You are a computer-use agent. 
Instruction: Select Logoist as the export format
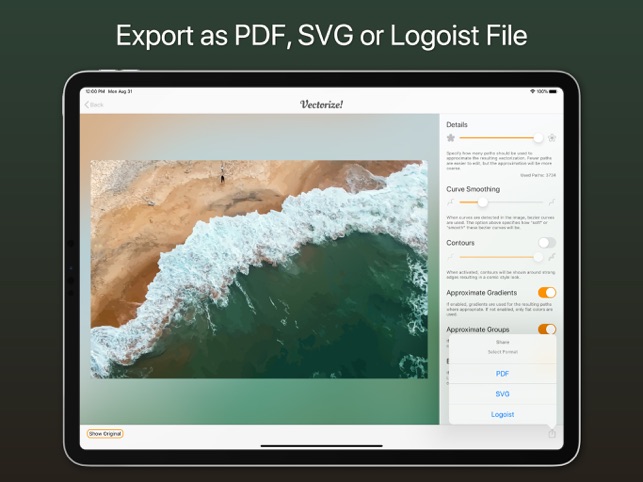(502, 414)
